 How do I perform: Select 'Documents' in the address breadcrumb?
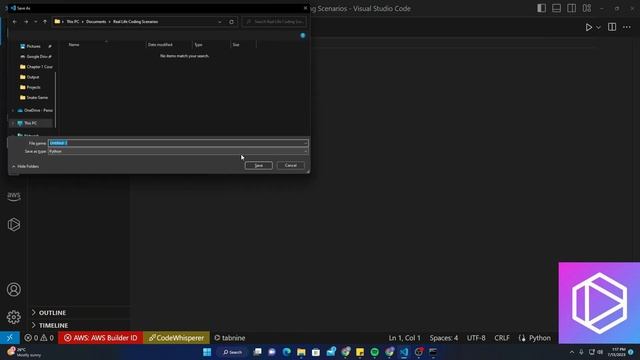pyautogui.click(x=96, y=22)
